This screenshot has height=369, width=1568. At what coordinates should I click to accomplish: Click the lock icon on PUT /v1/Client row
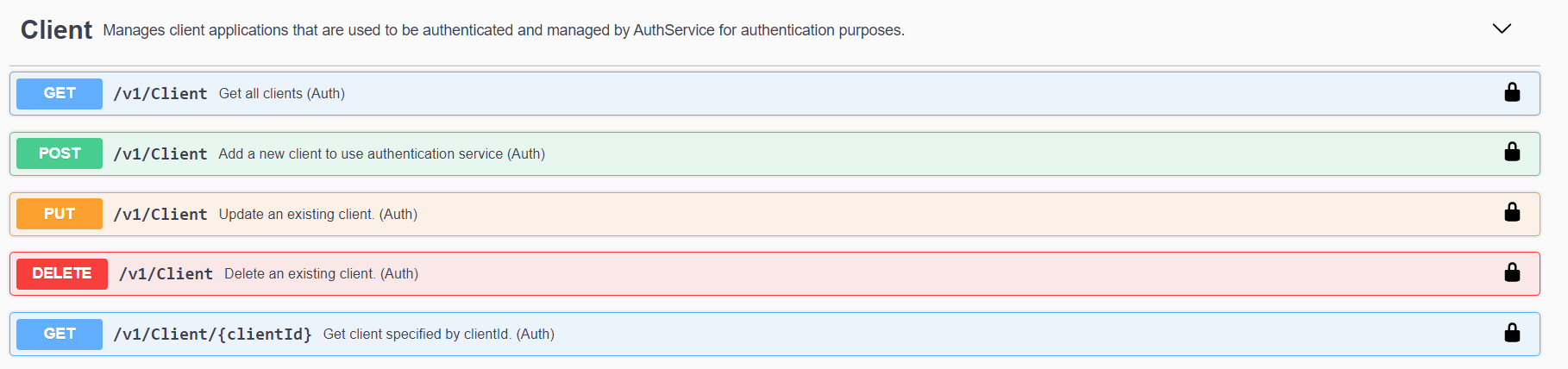tap(1512, 212)
